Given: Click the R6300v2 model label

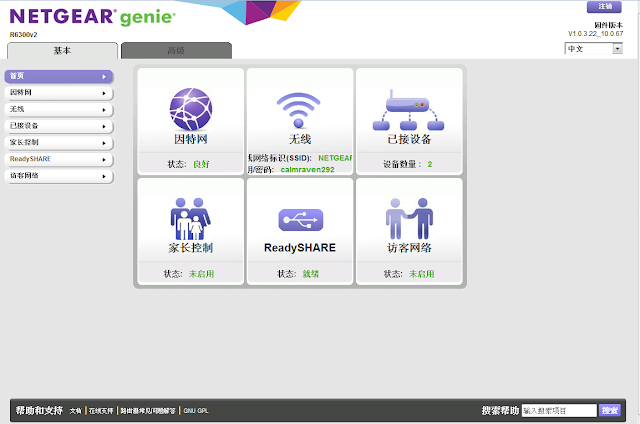Looking at the screenshot, I should tap(23, 35).
